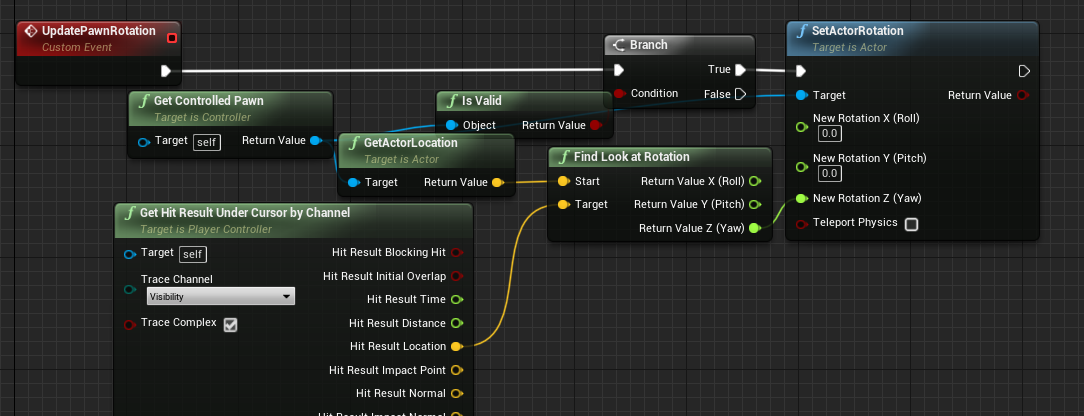Viewport: 1084px width, 416px height.
Task: Click the Hit Result Time pin
Action: (x=456, y=299)
